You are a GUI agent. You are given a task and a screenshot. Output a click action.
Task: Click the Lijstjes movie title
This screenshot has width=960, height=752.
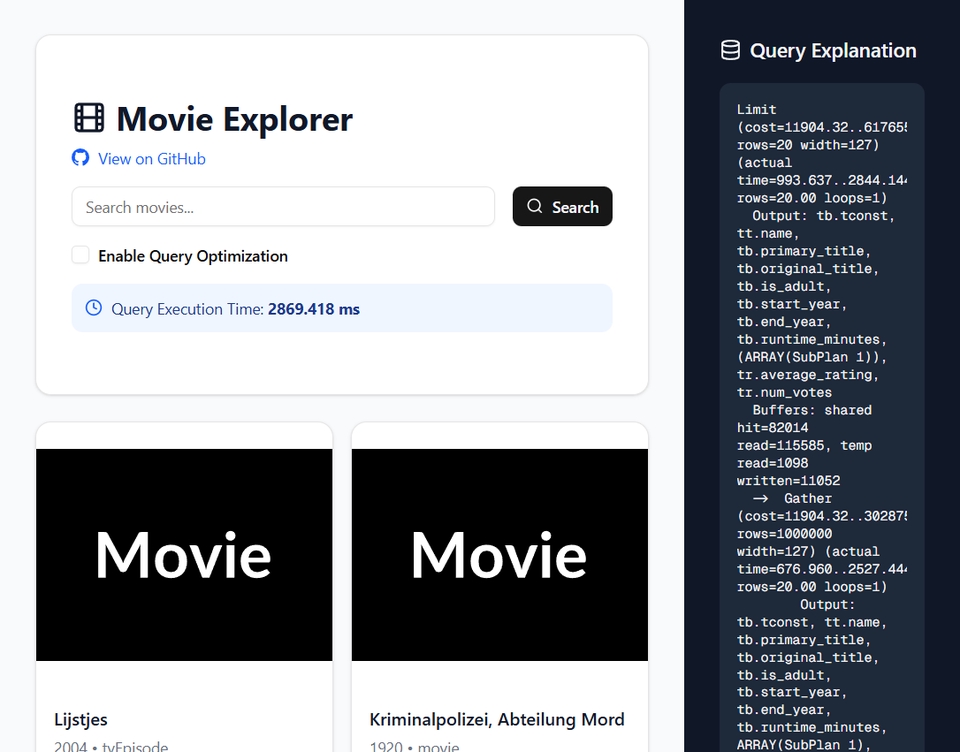(x=81, y=720)
